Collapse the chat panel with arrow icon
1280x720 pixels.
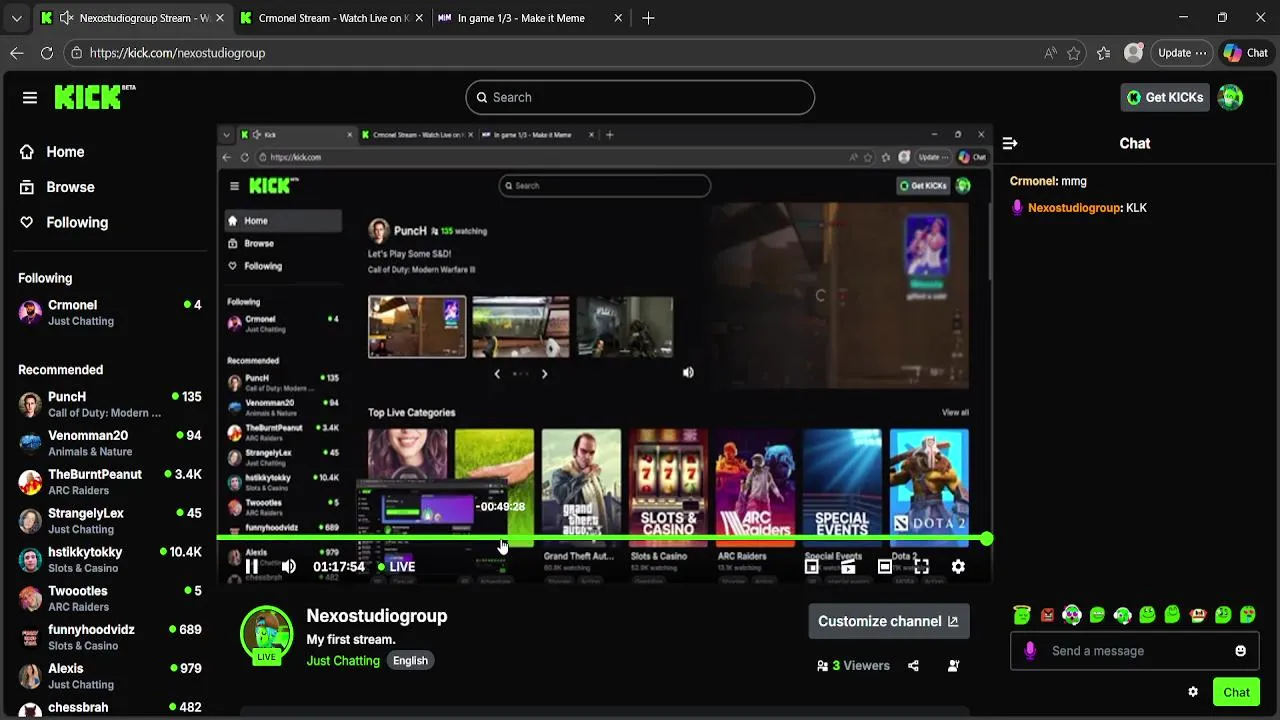1010,143
